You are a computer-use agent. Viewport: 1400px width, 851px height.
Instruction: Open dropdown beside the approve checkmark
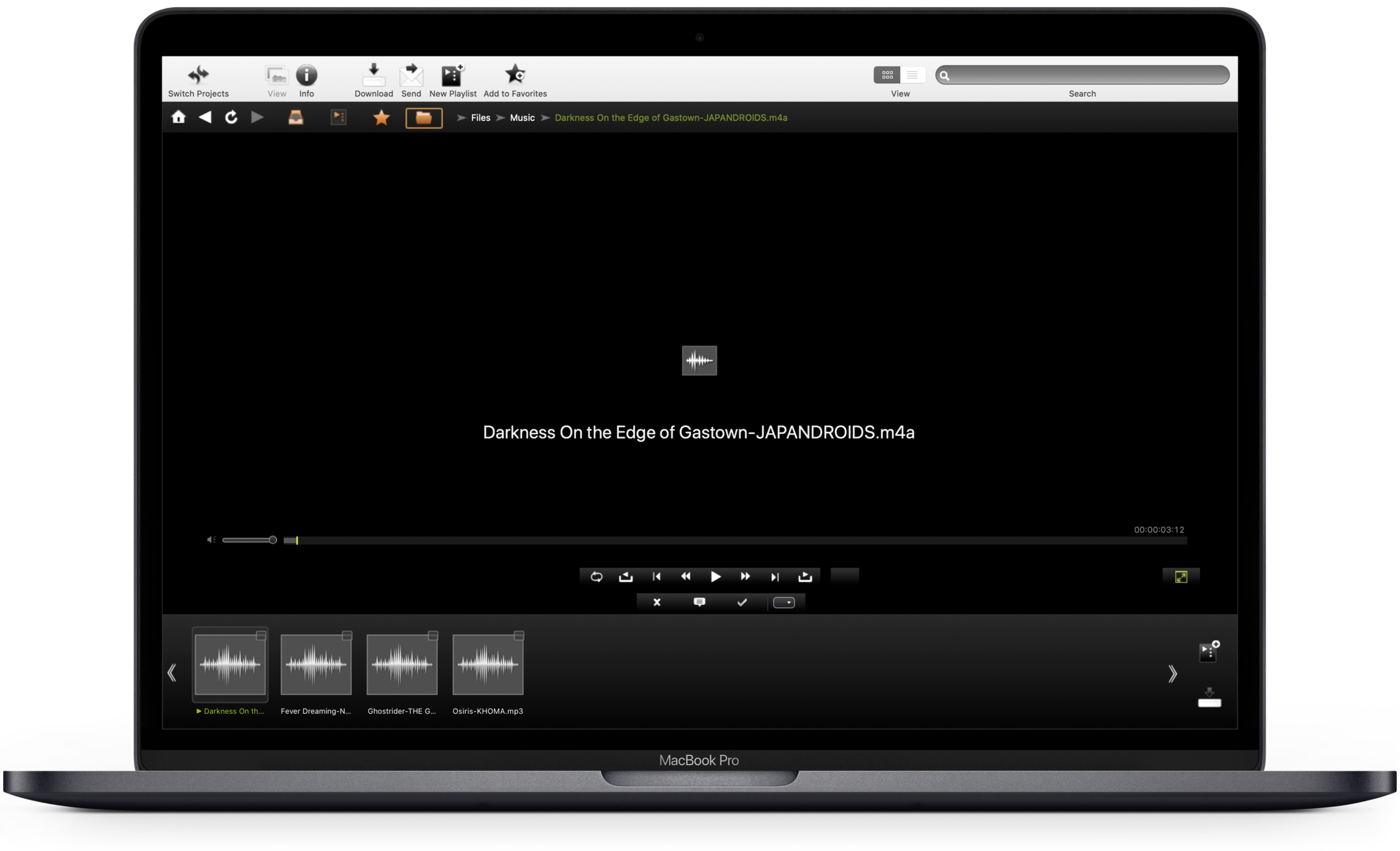click(x=784, y=603)
